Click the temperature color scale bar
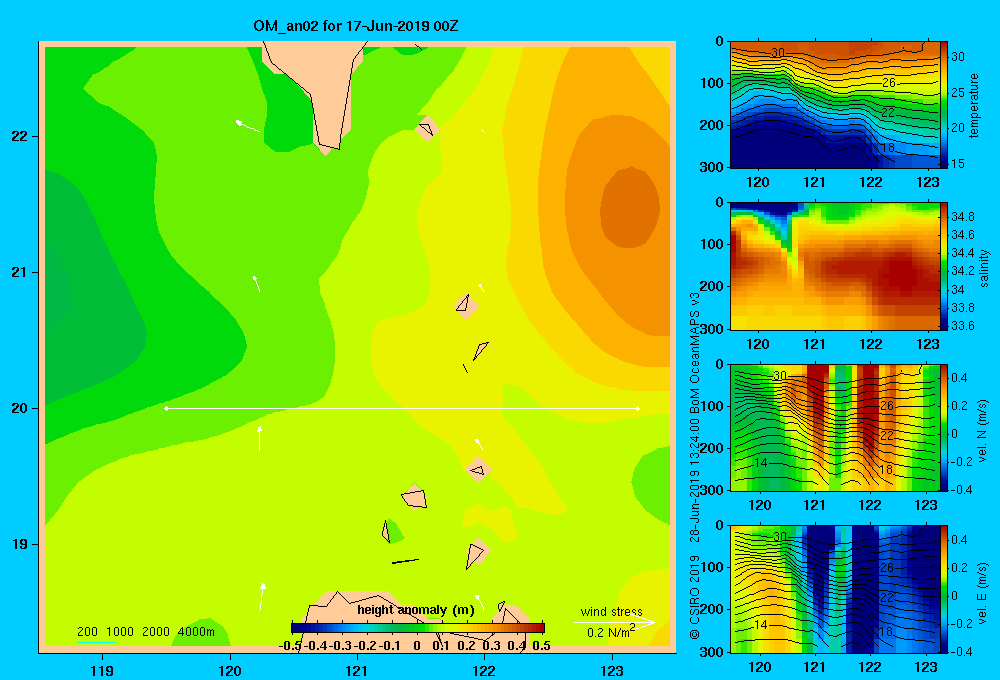The width and height of the screenshot is (1000, 680). point(945,105)
